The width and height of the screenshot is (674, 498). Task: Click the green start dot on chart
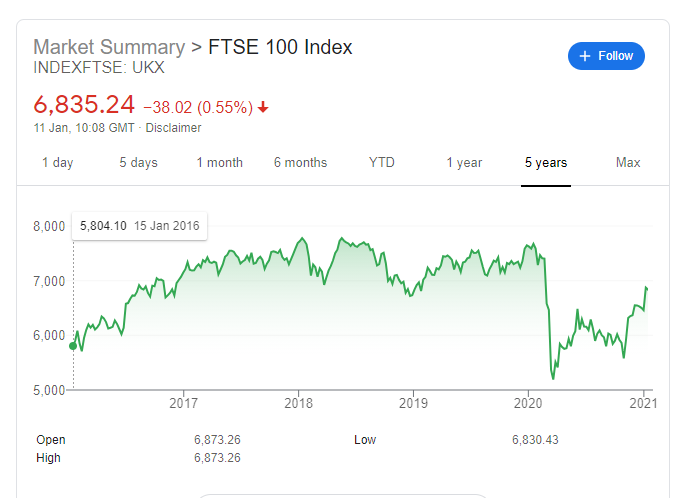[x=73, y=346]
